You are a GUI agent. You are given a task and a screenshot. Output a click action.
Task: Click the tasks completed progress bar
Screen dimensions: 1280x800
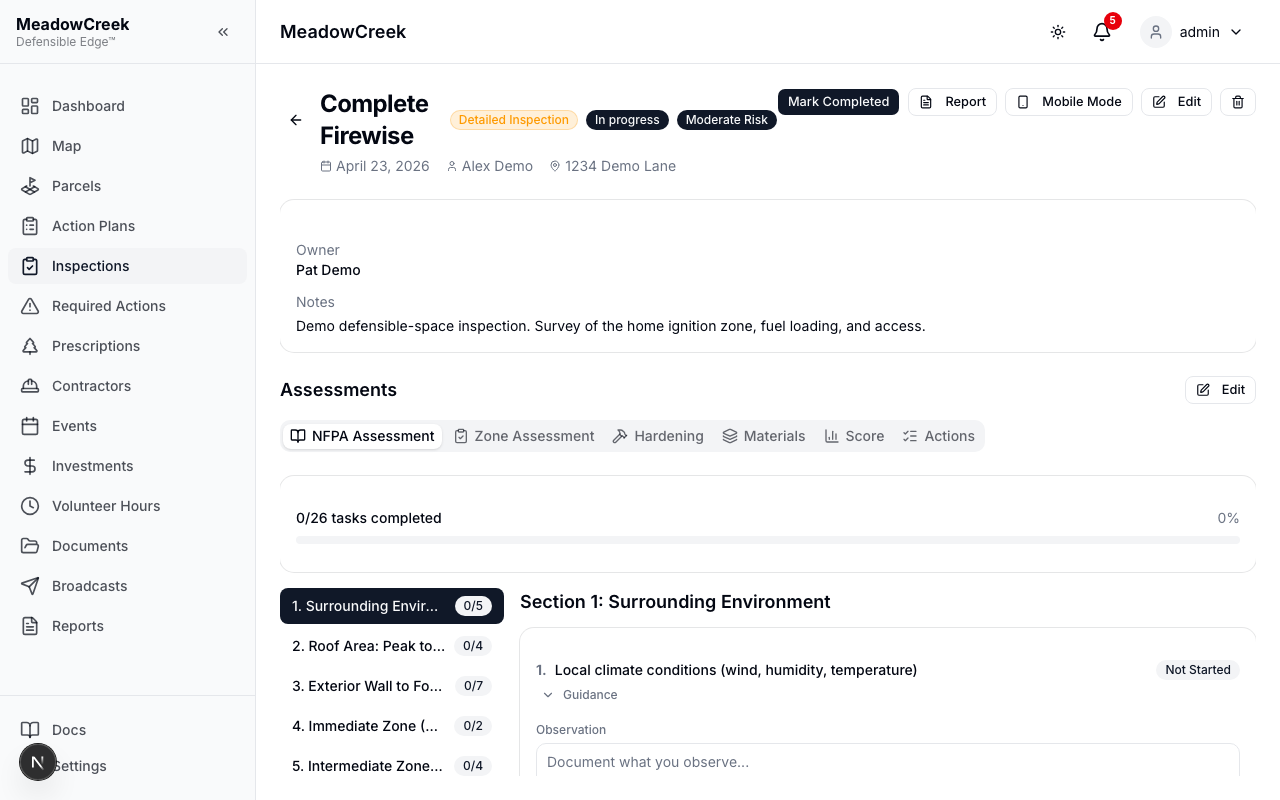pyautogui.click(x=768, y=540)
